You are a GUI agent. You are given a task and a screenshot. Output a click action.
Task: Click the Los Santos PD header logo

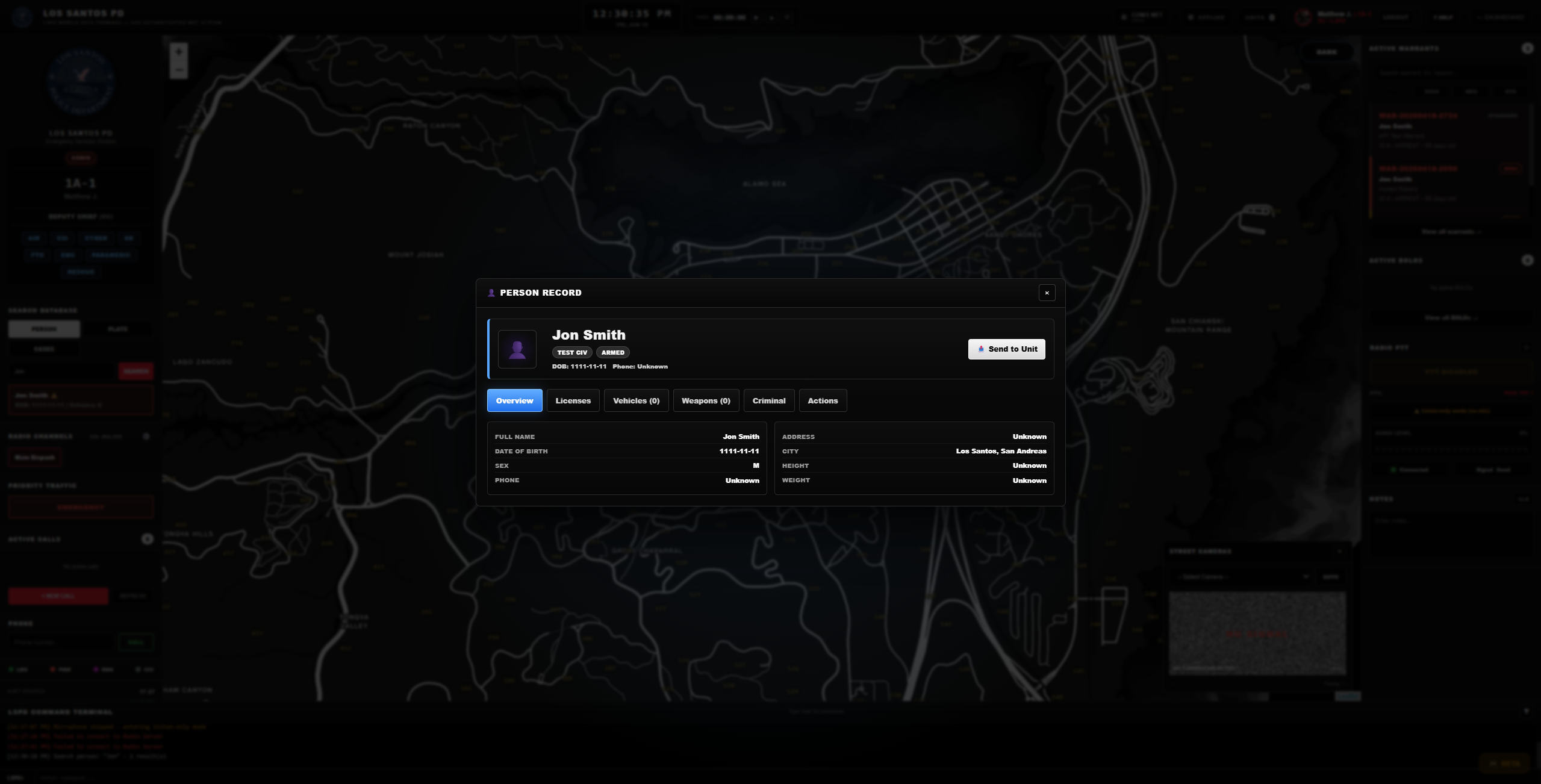pos(22,17)
